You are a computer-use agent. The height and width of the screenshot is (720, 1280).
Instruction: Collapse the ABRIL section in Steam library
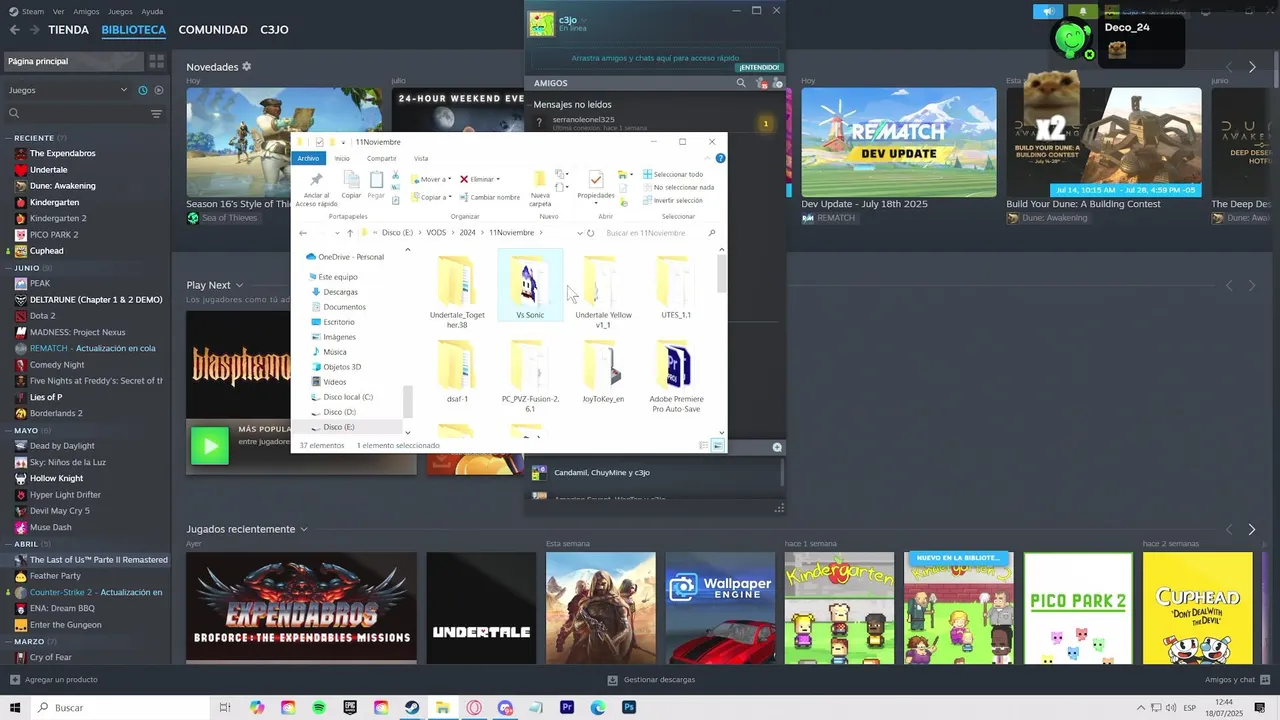coord(8,544)
